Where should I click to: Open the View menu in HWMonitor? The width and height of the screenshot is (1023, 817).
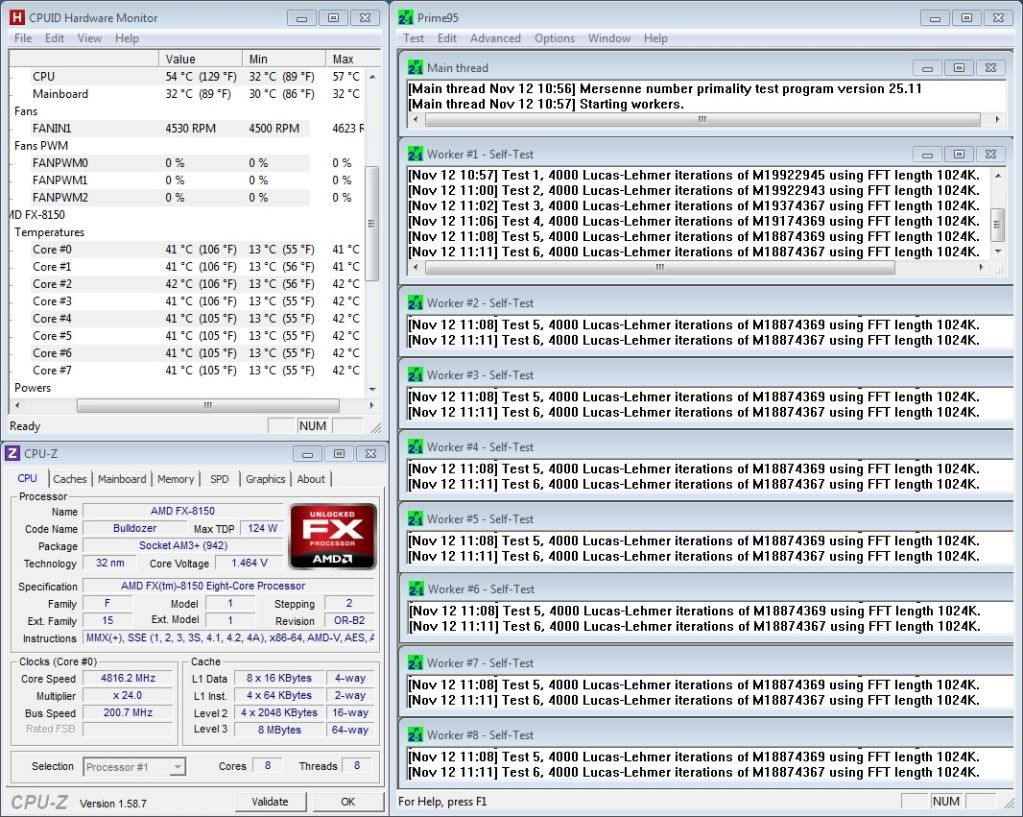tap(90, 38)
